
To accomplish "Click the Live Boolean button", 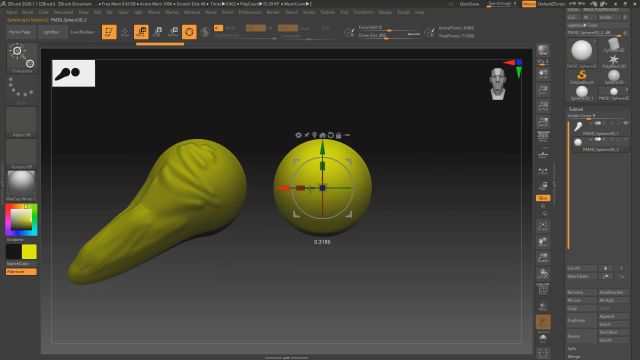I will coord(82,32).
